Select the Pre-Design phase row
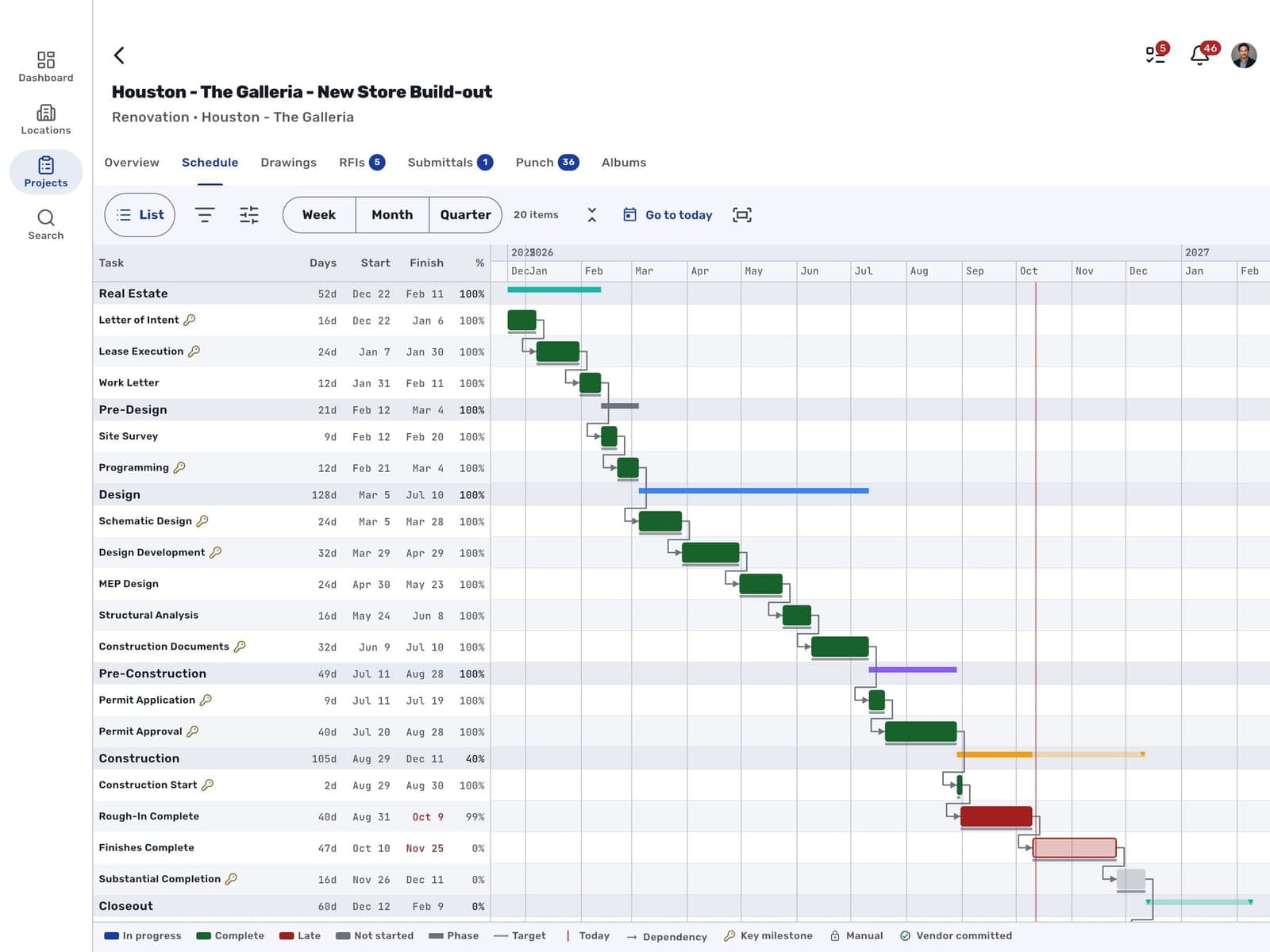This screenshot has height=952, width=1270. point(291,410)
